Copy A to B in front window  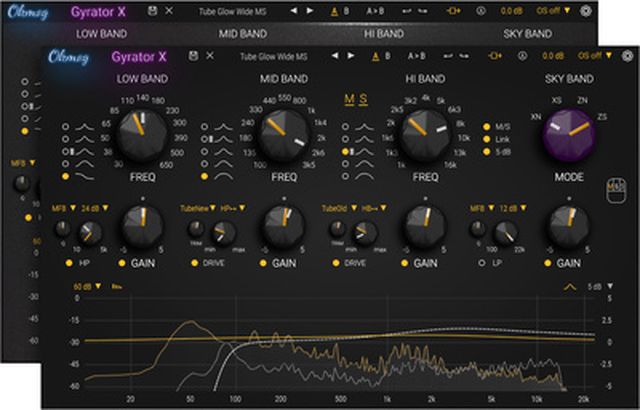point(416,56)
